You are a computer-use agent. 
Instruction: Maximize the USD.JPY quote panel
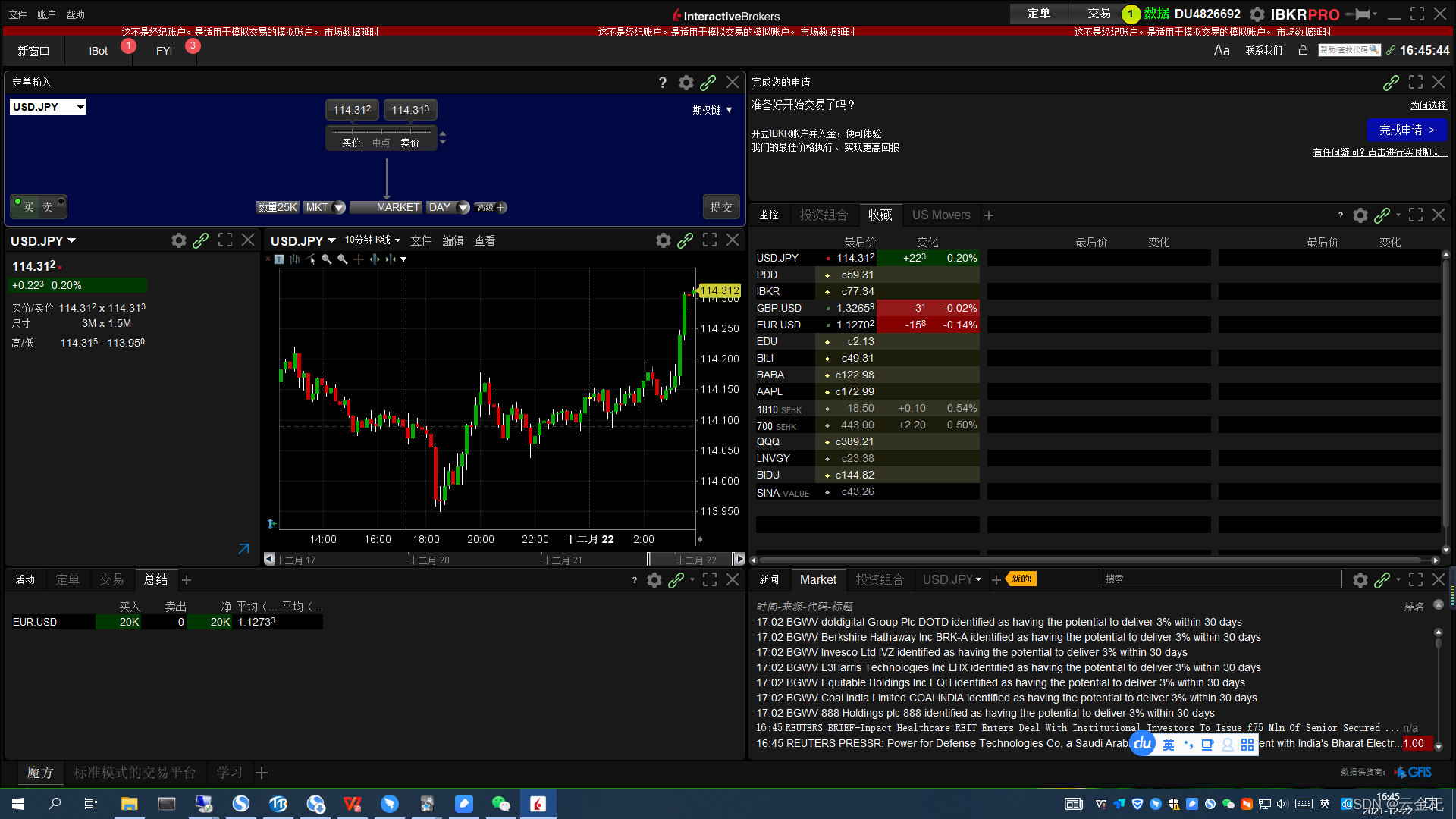pyautogui.click(x=225, y=240)
